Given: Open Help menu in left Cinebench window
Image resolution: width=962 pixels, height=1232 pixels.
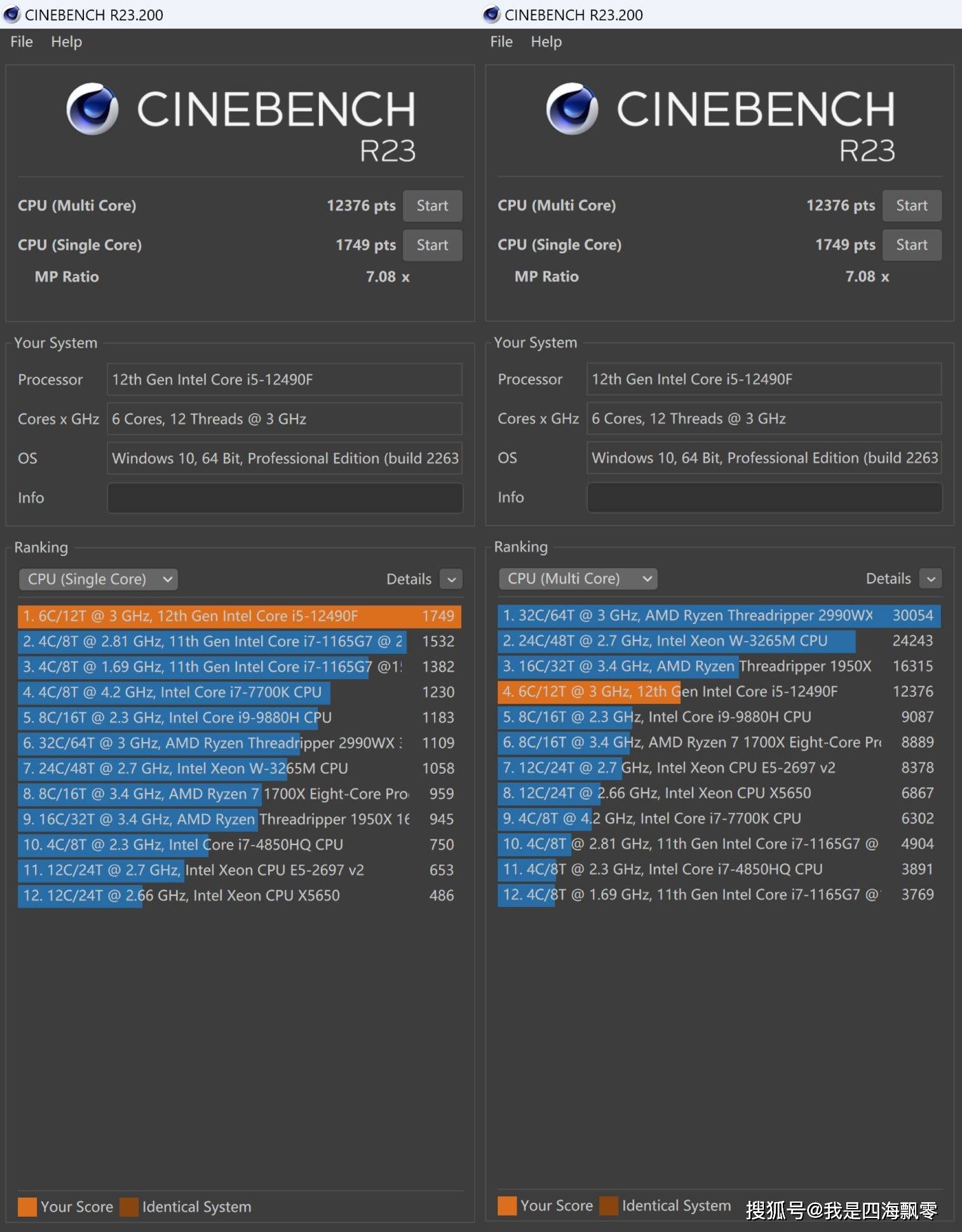Looking at the screenshot, I should [66, 42].
